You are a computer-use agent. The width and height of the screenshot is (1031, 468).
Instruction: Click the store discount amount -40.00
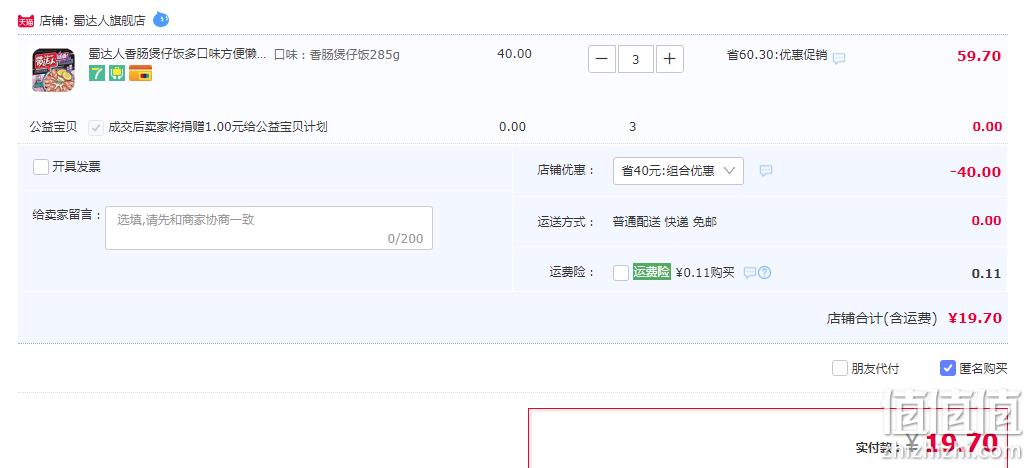975,172
